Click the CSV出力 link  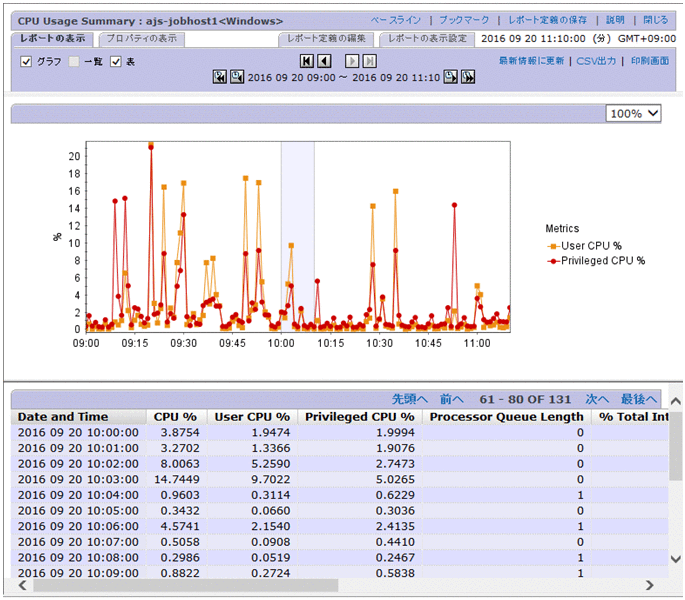pos(597,61)
